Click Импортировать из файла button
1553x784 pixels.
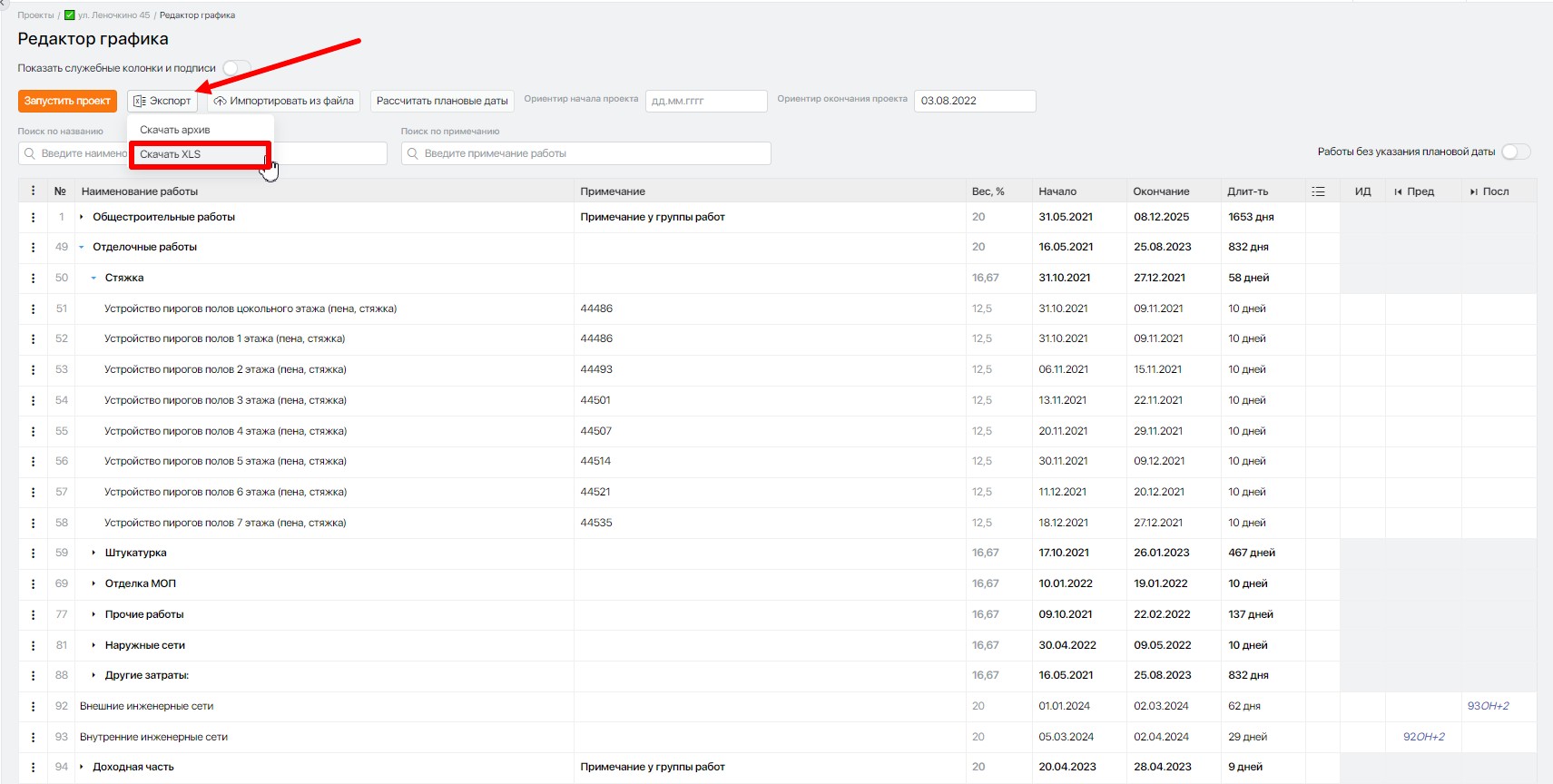284,101
